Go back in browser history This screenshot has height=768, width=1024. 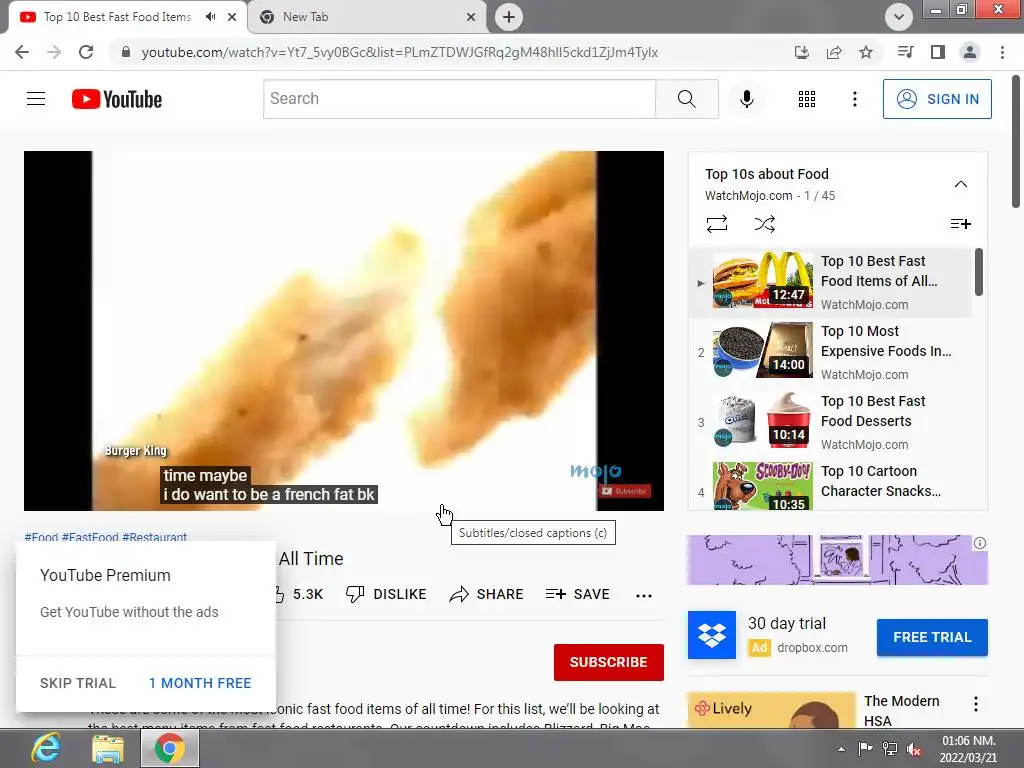22,52
